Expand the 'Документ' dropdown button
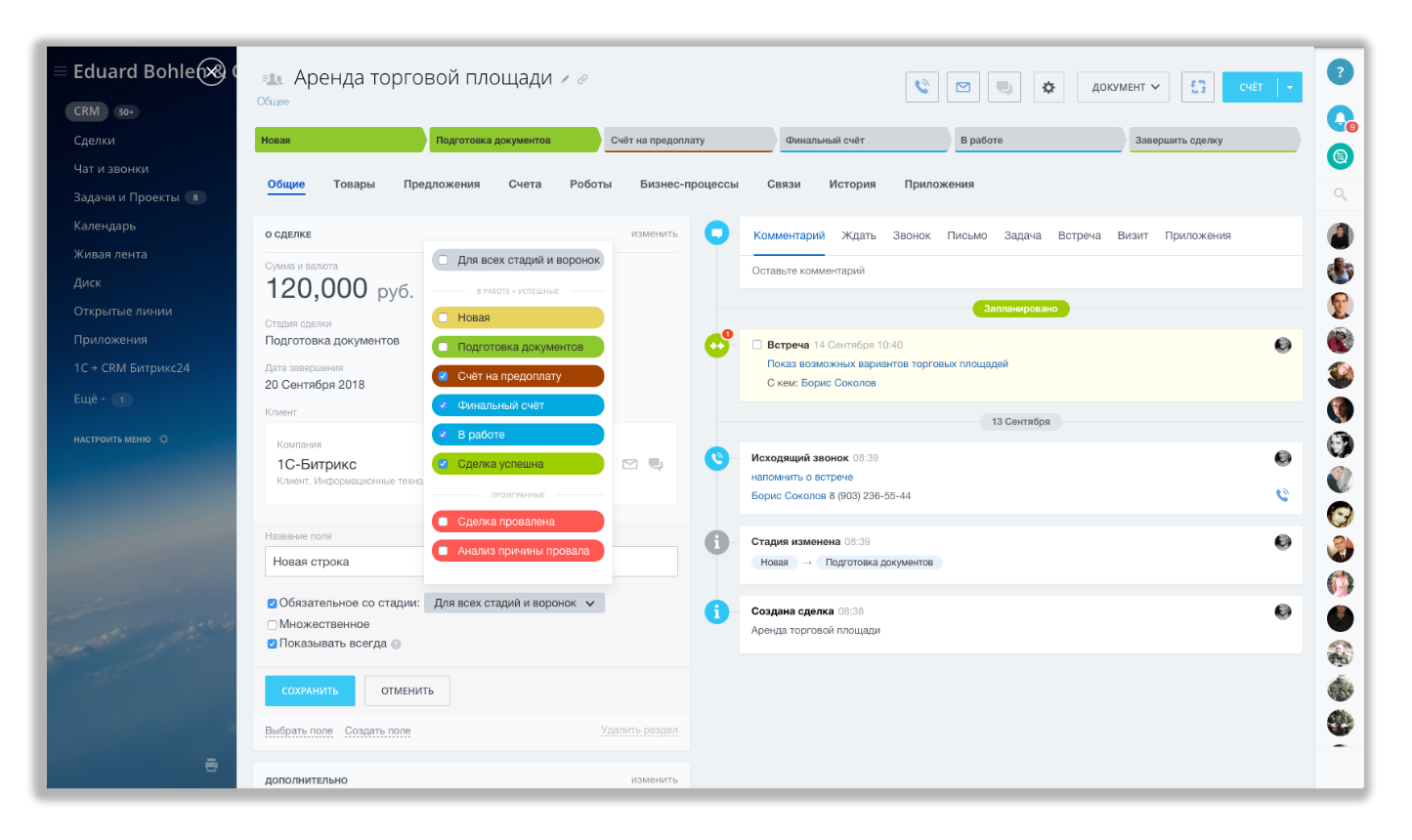 pos(1125,87)
